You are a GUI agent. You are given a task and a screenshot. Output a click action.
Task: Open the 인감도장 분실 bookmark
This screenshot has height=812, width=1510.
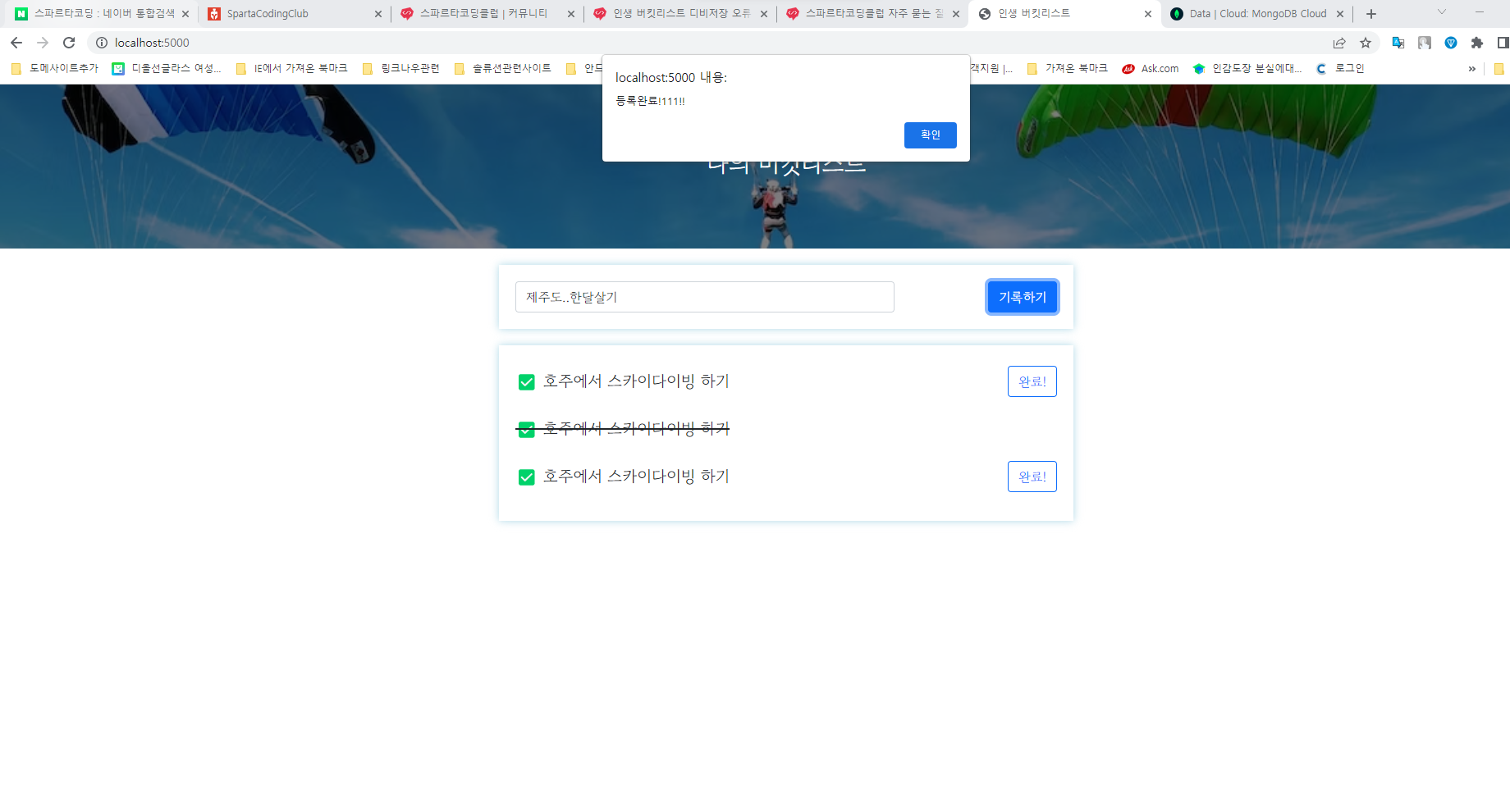(1247, 69)
